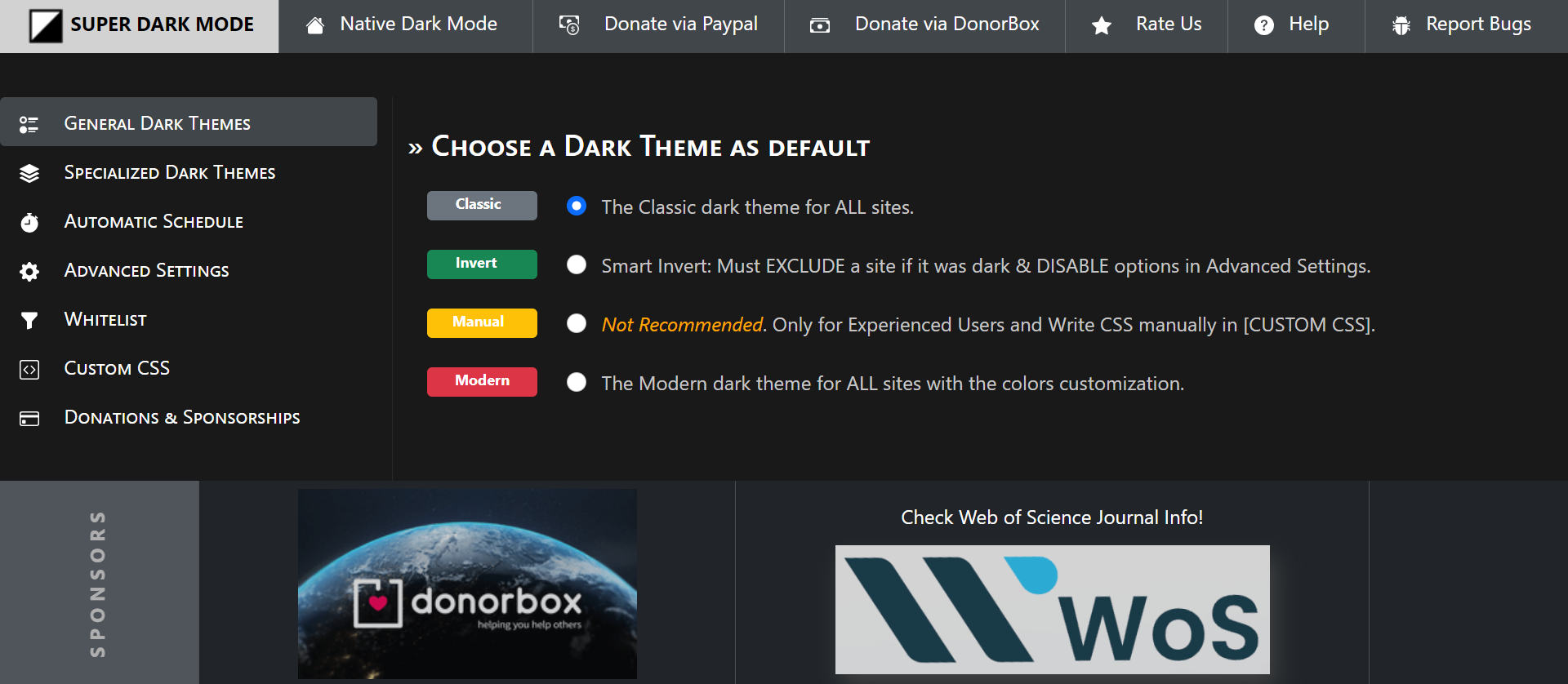
Task: Click the Modern theme description text
Action: (x=893, y=384)
